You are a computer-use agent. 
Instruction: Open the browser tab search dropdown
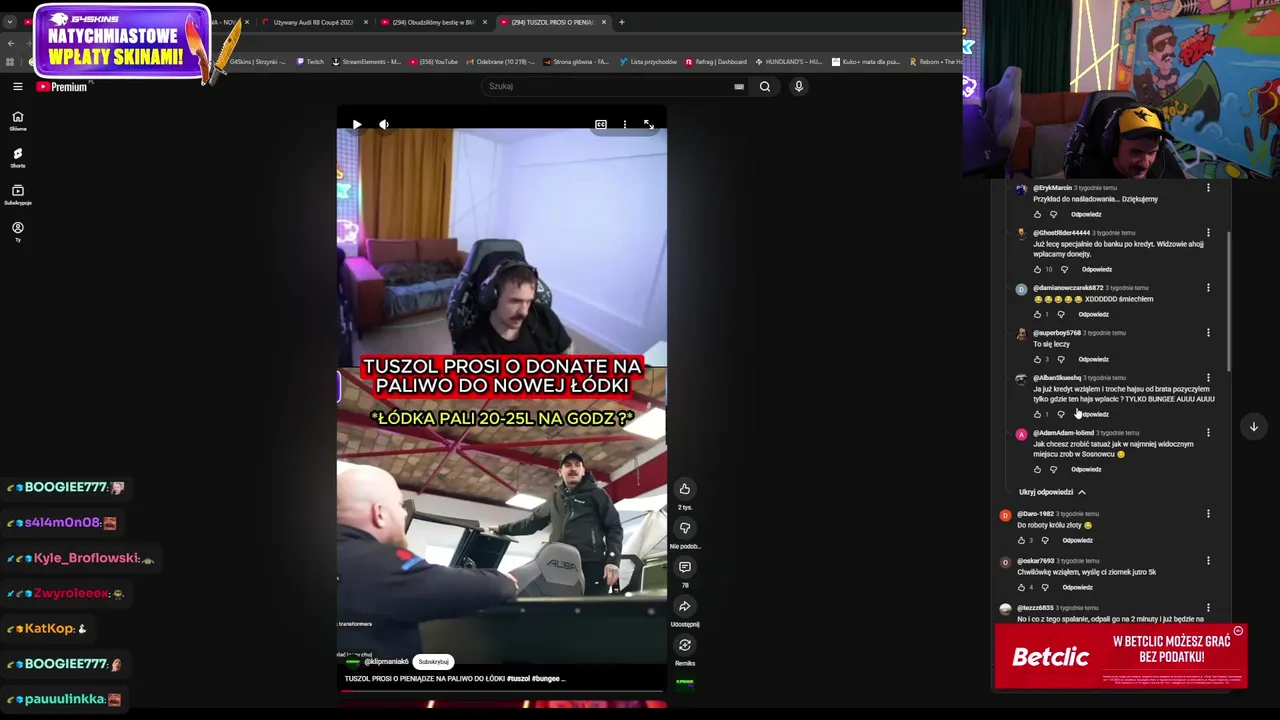pyautogui.click(x=10, y=22)
